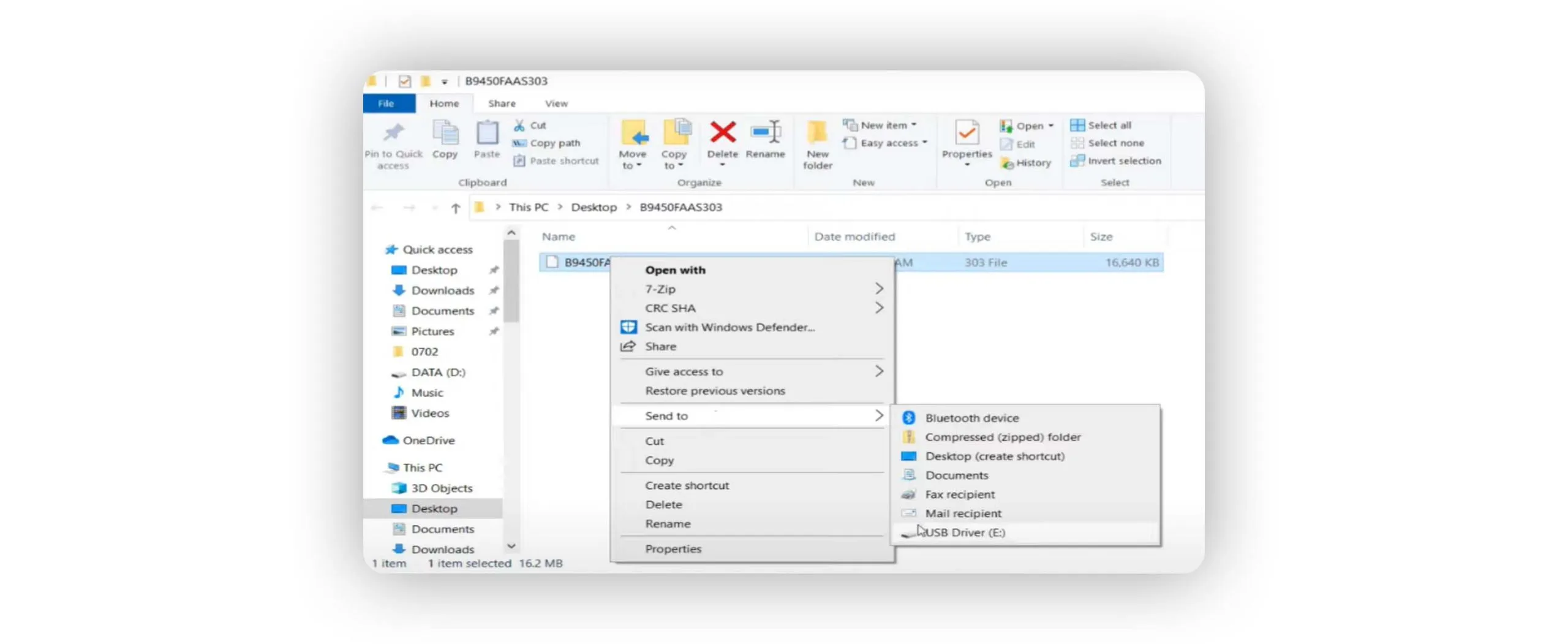Click the Paste clipboard icon
This screenshot has height=644, width=1568.
[x=487, y=134]
